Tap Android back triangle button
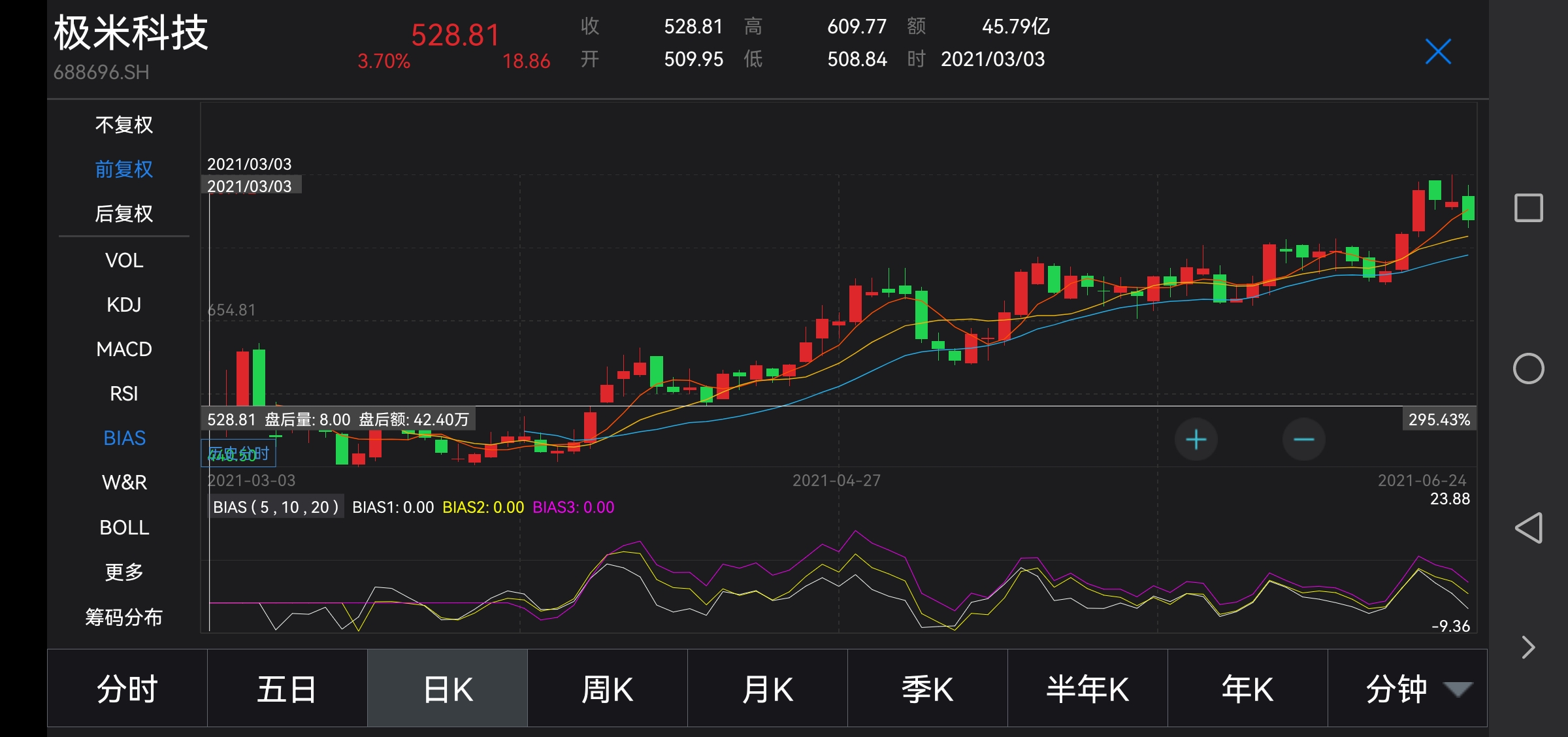Screen dimensions: 1568x737 [1528, 528]
